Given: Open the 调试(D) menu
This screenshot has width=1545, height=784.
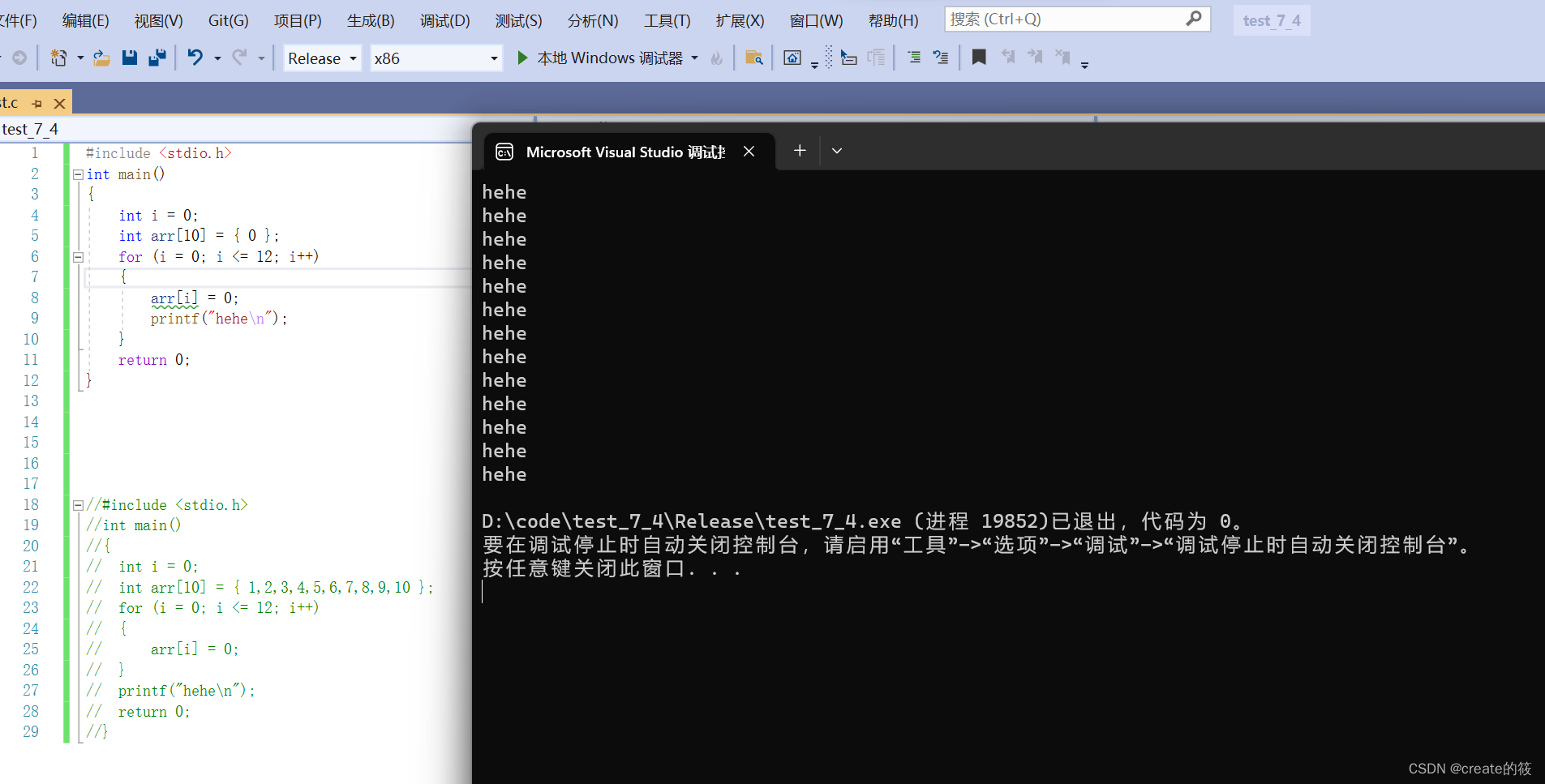Looking at the screenshot, I should pos(444,20).
